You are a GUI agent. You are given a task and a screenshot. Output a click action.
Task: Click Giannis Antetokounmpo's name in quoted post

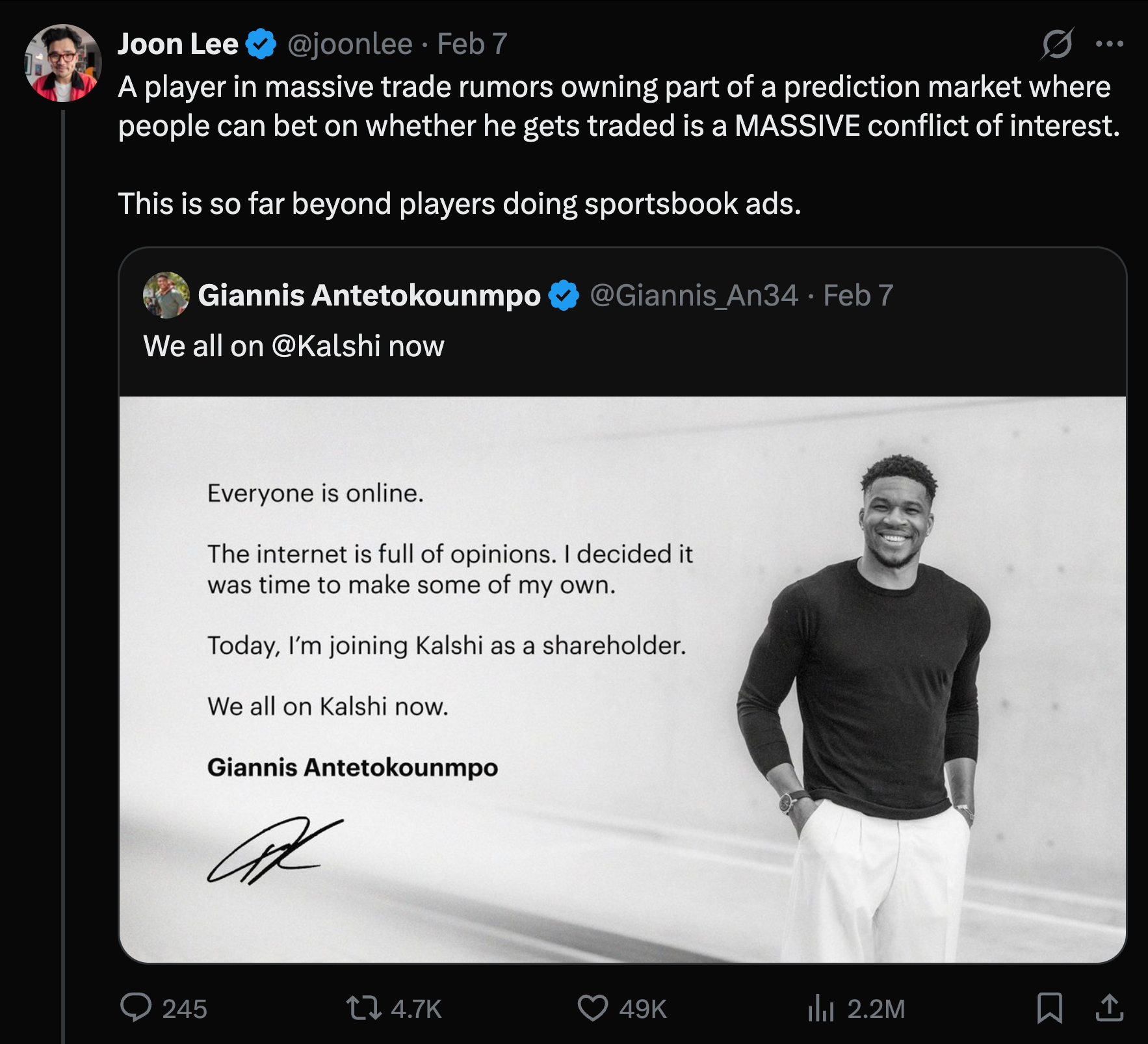(369, 295)
